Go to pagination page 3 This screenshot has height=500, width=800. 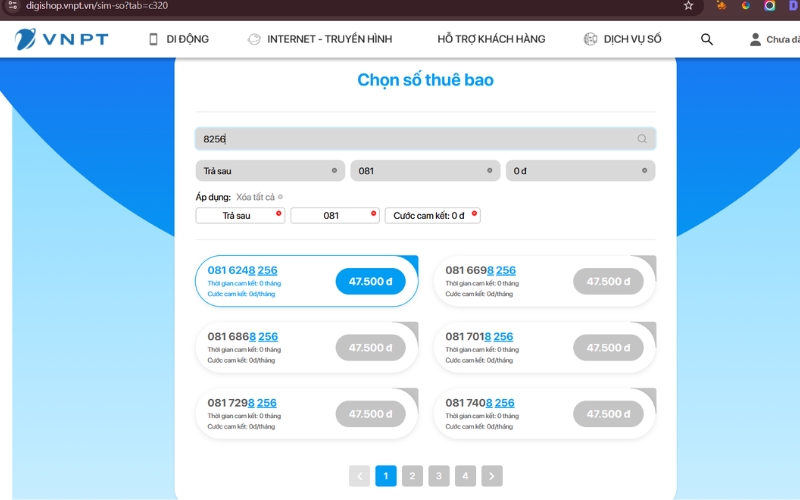point(439,476)
